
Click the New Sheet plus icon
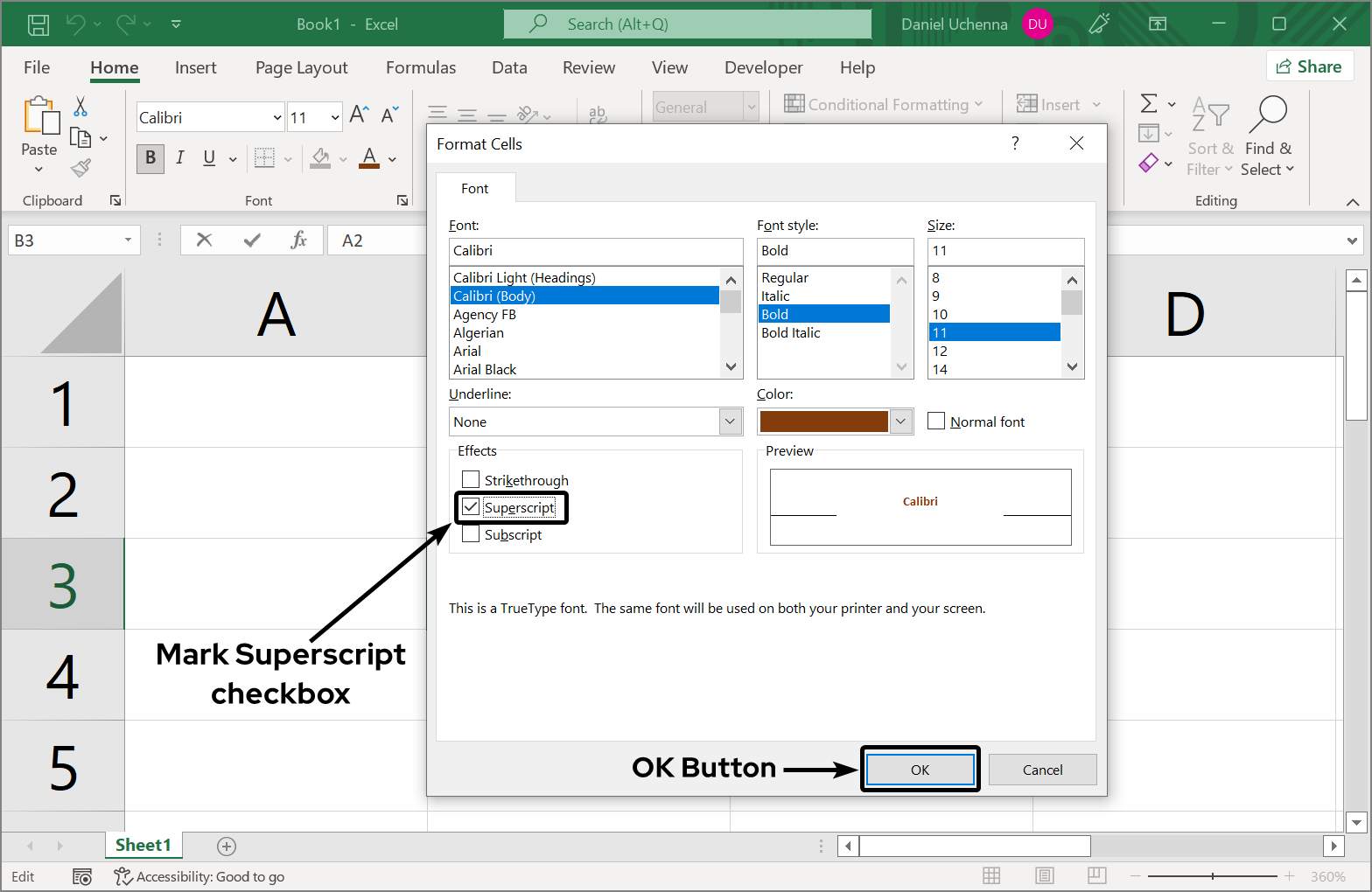point(227,846)
